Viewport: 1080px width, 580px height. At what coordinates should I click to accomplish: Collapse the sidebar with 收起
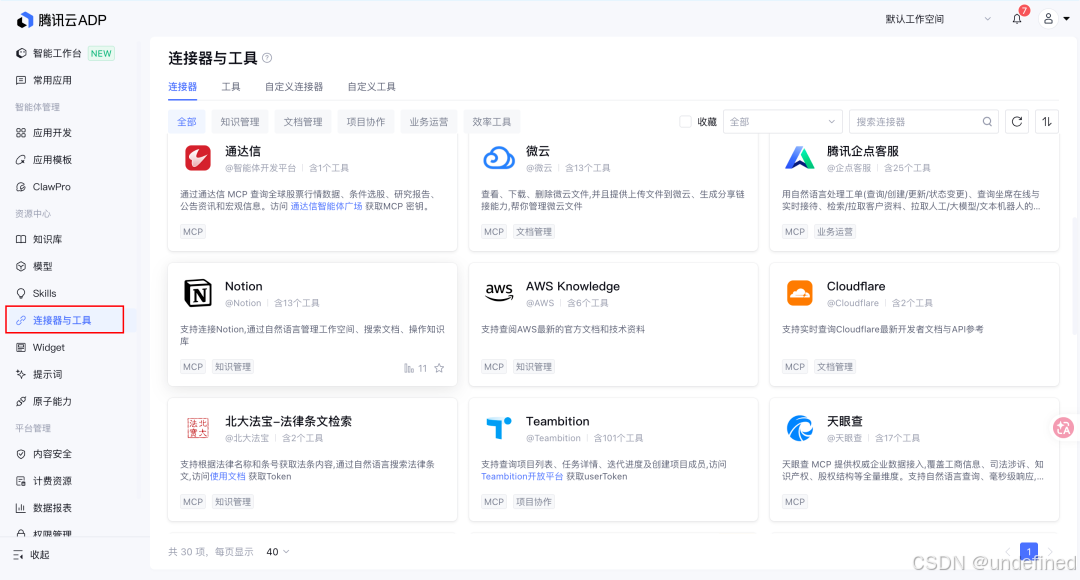click(x=31, y=555)
